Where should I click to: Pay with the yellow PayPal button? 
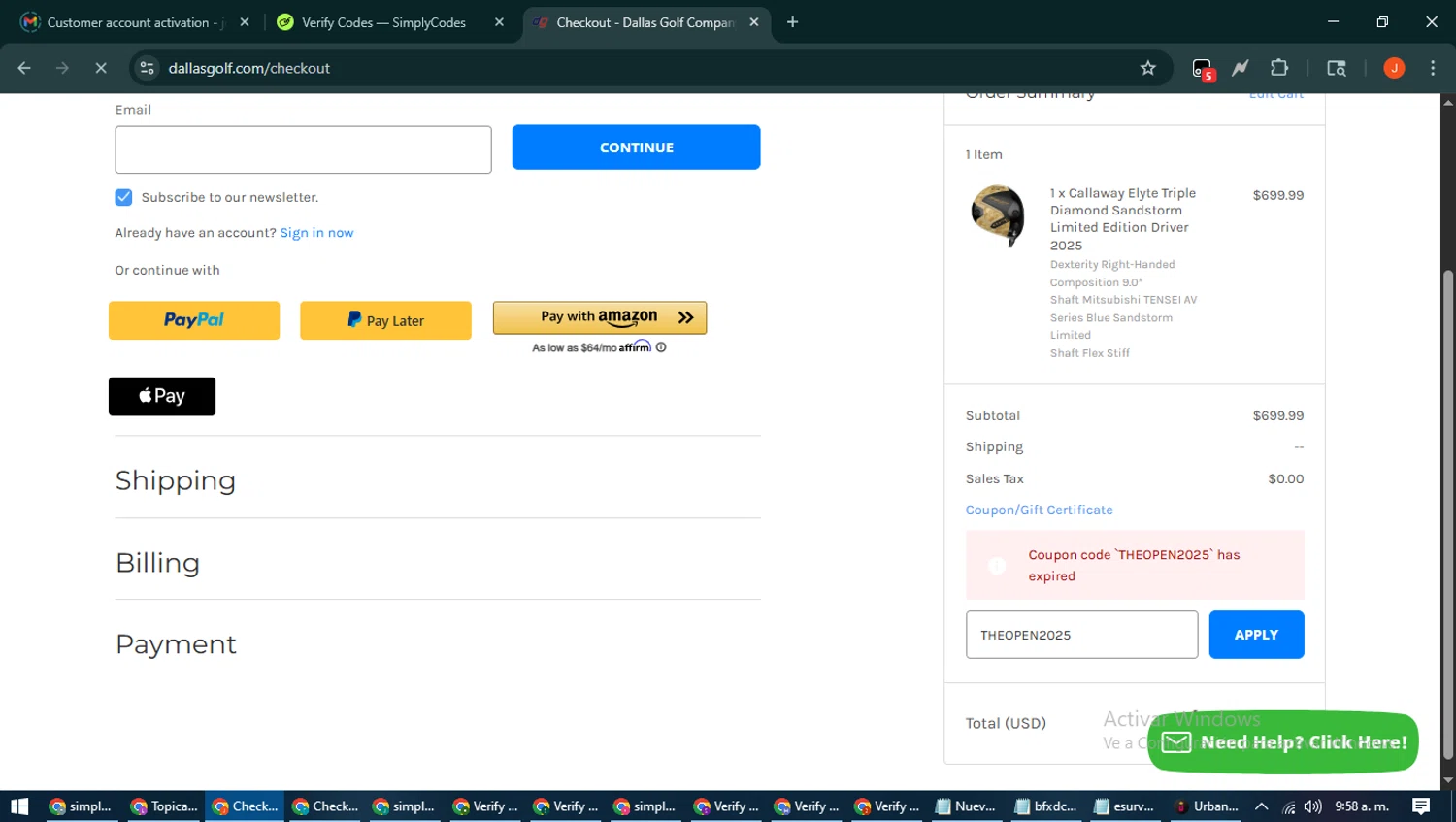pos(194,320)
